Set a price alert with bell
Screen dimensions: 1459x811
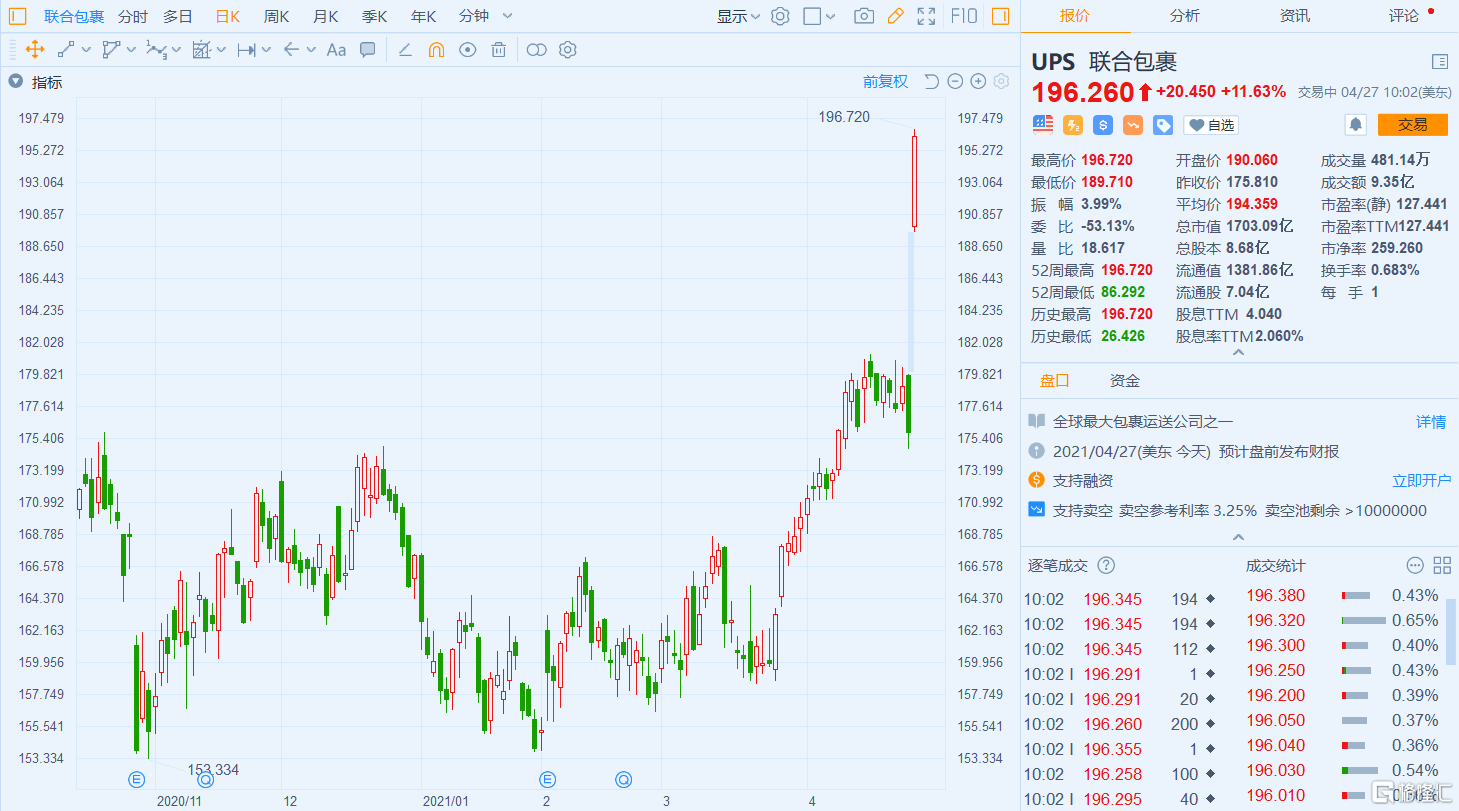coord(1356,125)
